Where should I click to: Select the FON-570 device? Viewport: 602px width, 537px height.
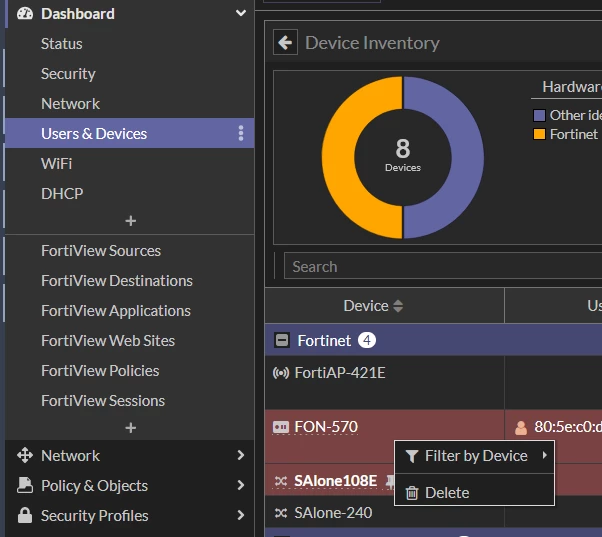click(x=326, y=426)
